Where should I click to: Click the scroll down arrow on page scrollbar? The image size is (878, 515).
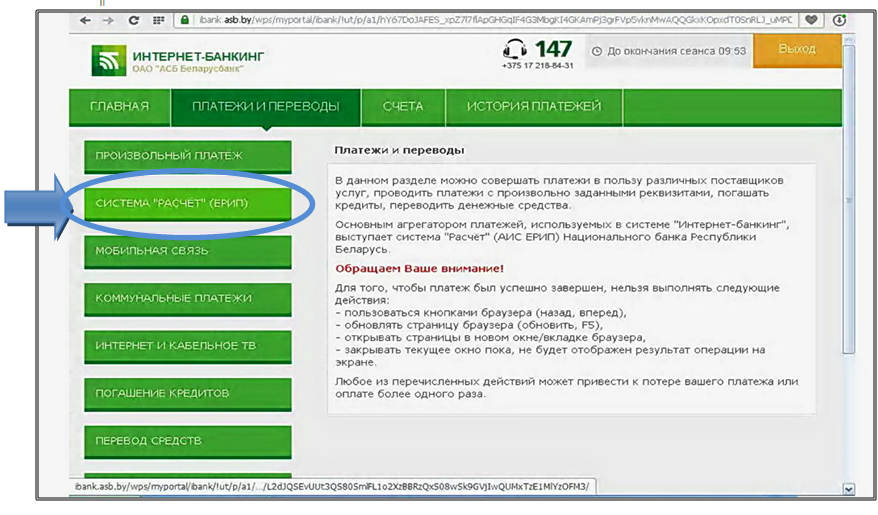click(x=849, y=489)
